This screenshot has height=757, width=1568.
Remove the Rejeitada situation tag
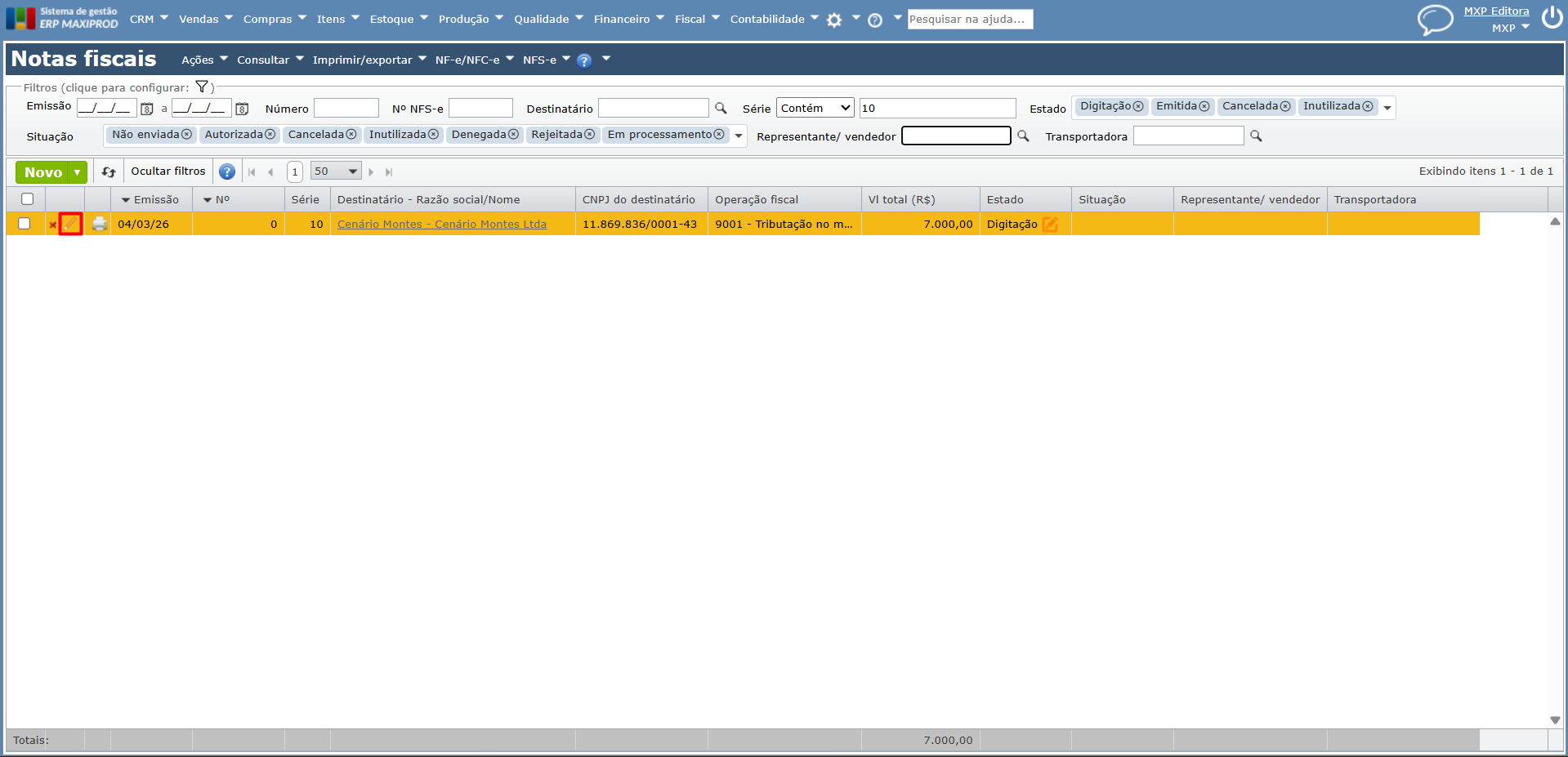pos(590,135)
